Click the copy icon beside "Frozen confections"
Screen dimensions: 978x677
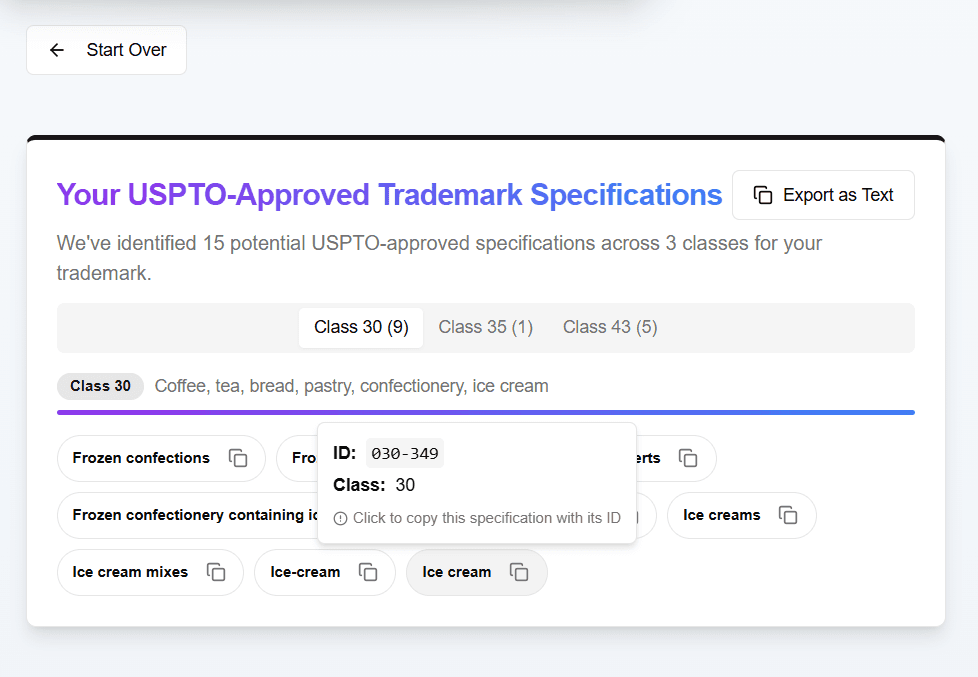[x=238, y=457]
